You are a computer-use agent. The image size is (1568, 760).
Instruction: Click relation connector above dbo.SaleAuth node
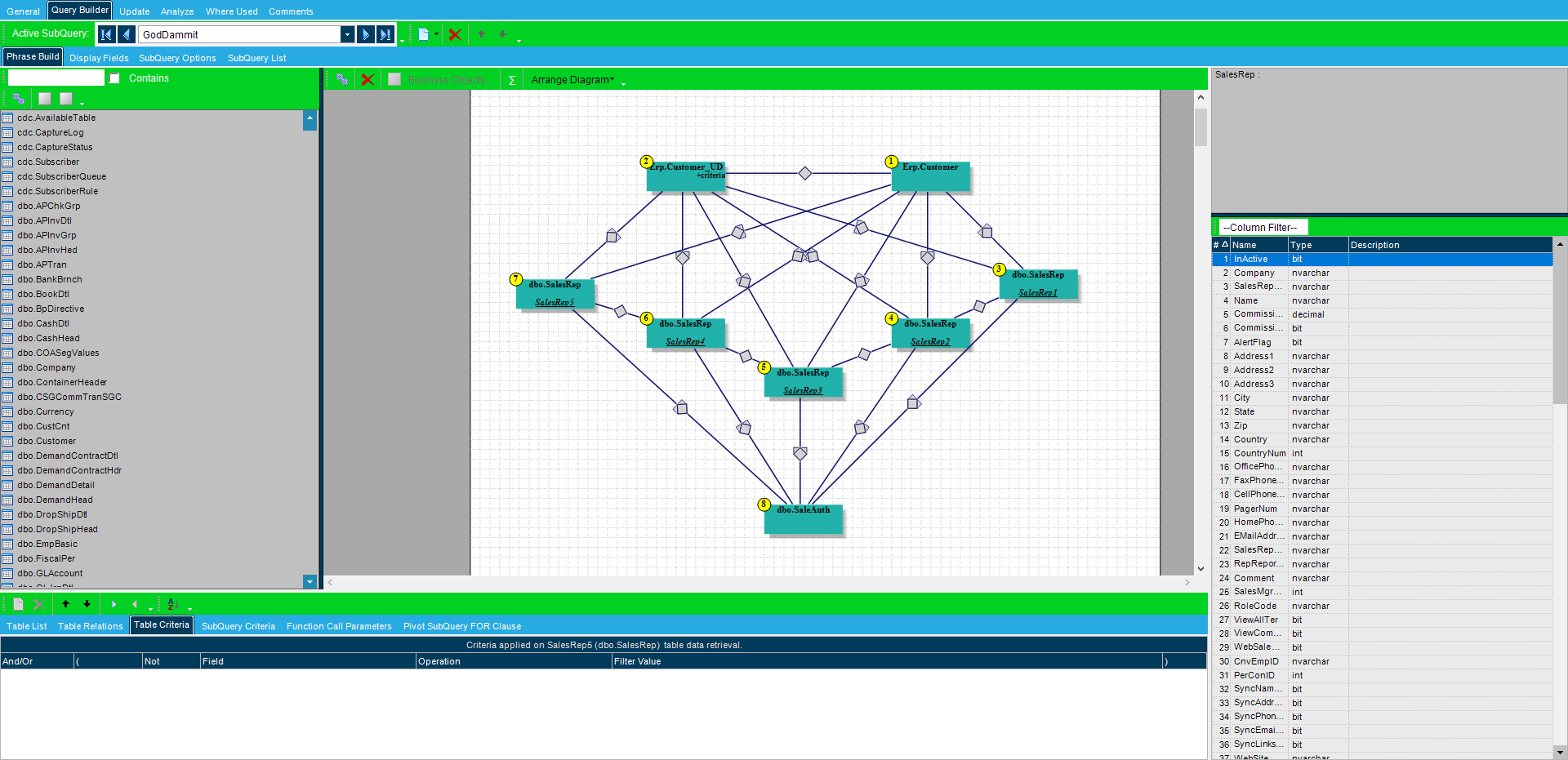[800, 452]
